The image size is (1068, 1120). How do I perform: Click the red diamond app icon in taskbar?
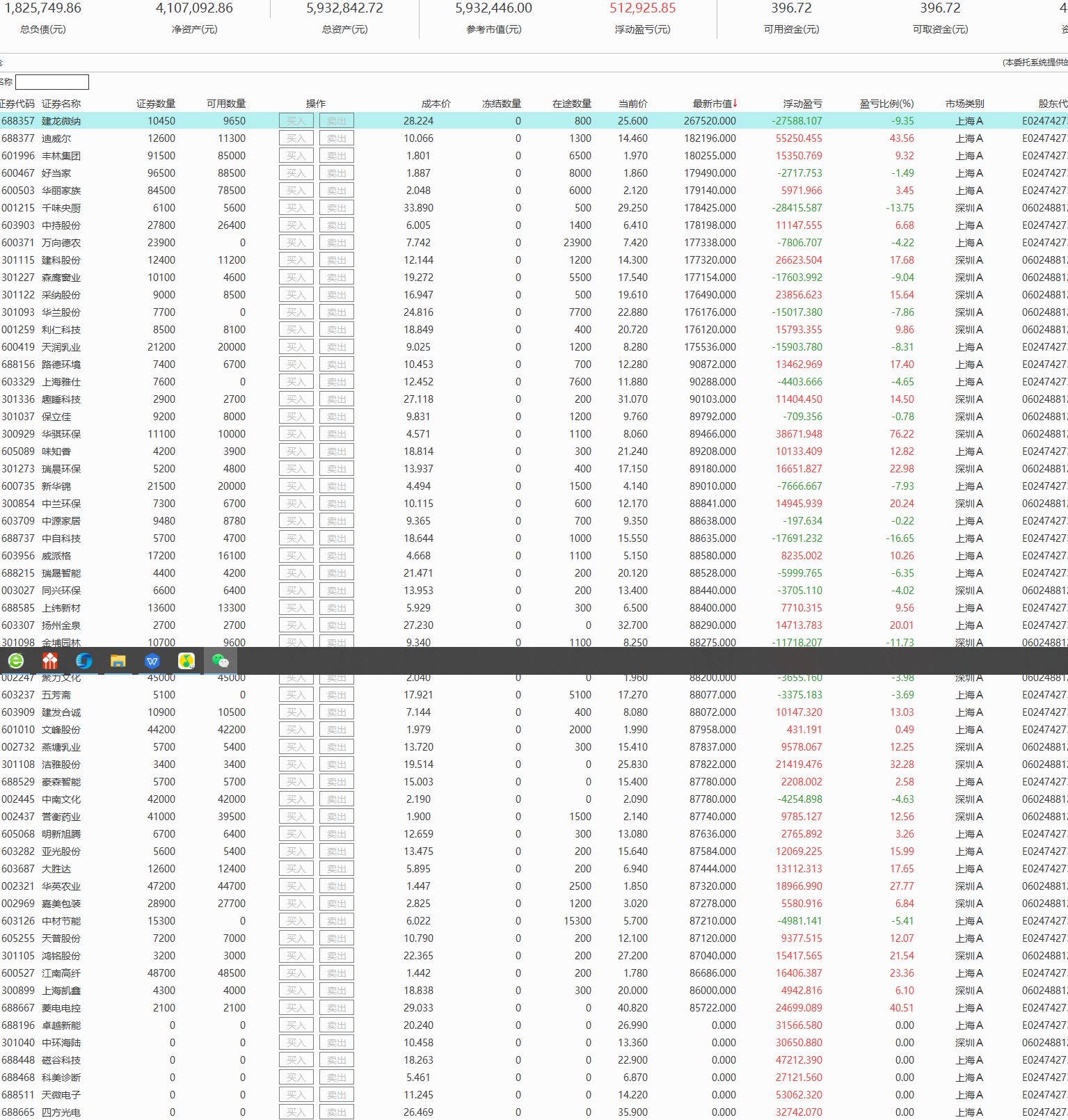50,661
